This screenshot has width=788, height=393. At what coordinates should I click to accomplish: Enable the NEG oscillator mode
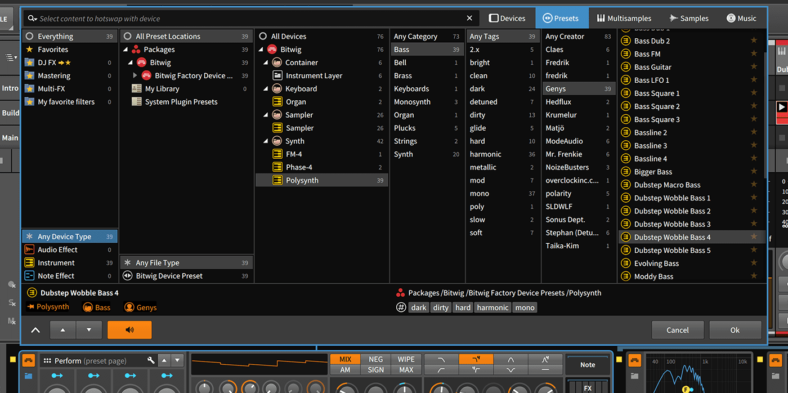coord(375,359)
